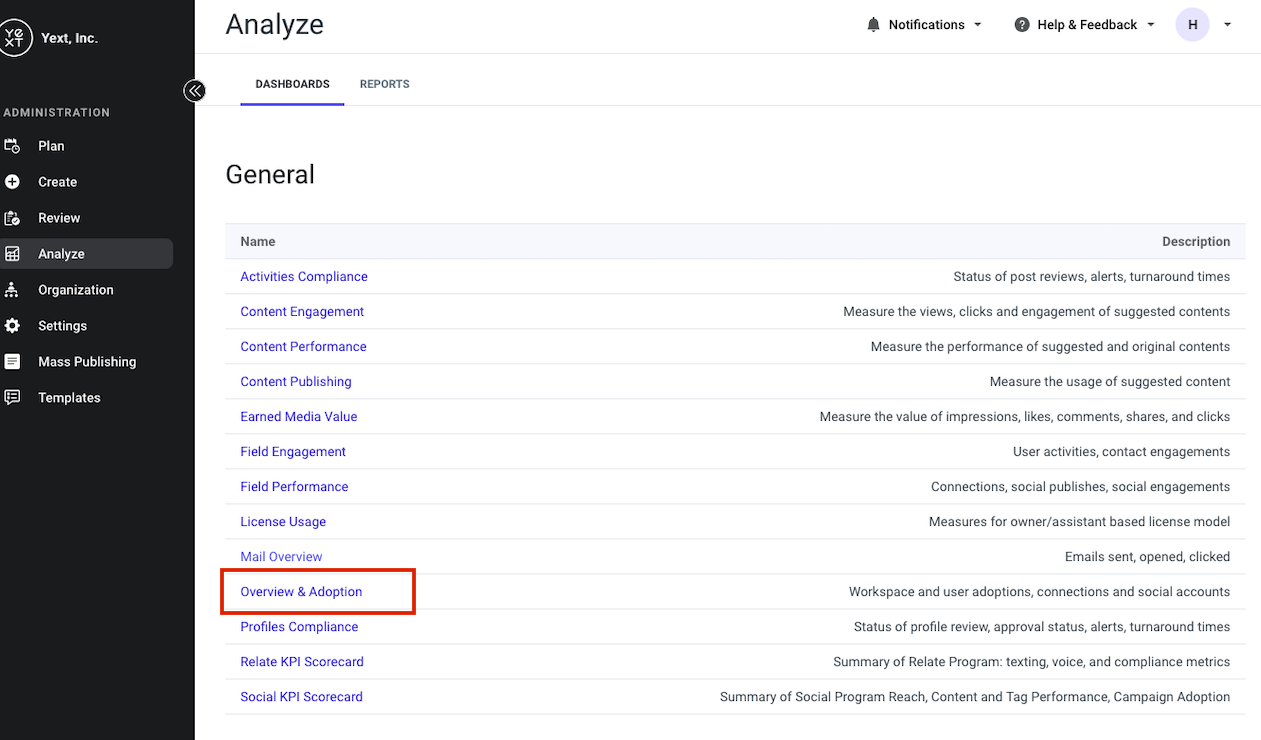Click the Notifications bell icon
The width and height of the screenshot is (1261, 740).
[x=874, y=25]
